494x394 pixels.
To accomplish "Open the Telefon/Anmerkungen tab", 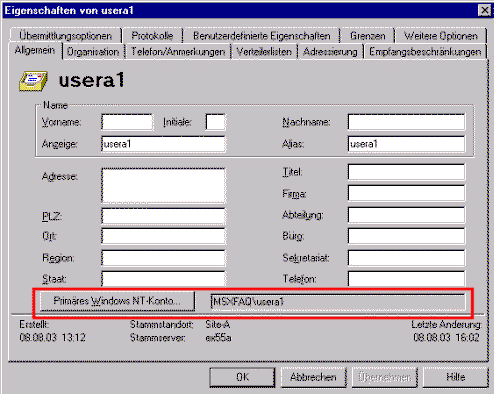I will [x=178, y=52].
